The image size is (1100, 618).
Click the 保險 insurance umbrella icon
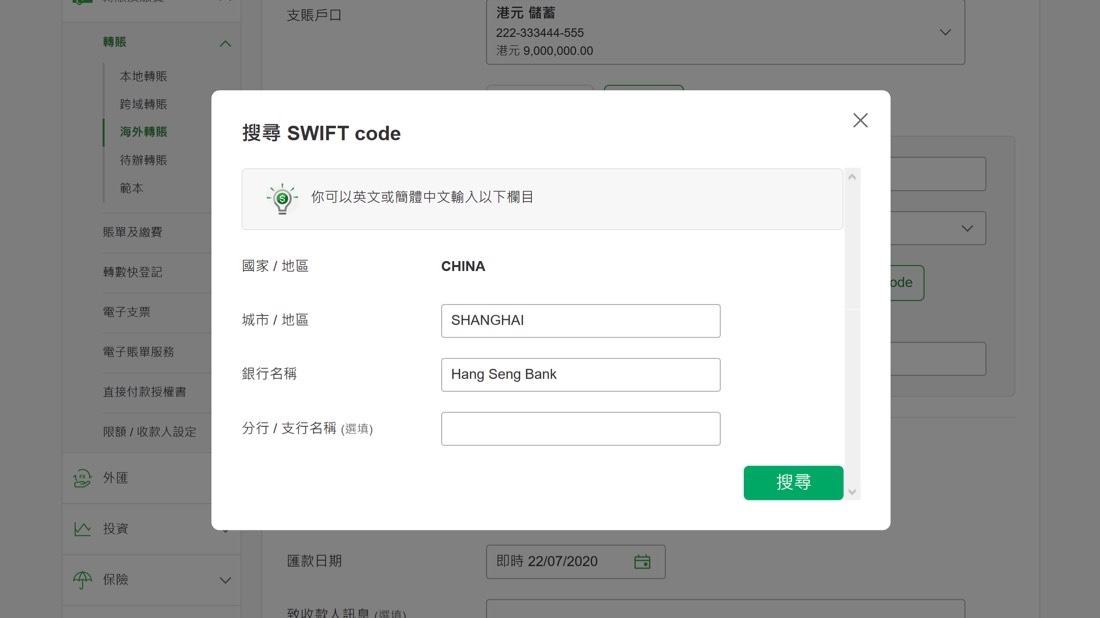click(82, 580)
